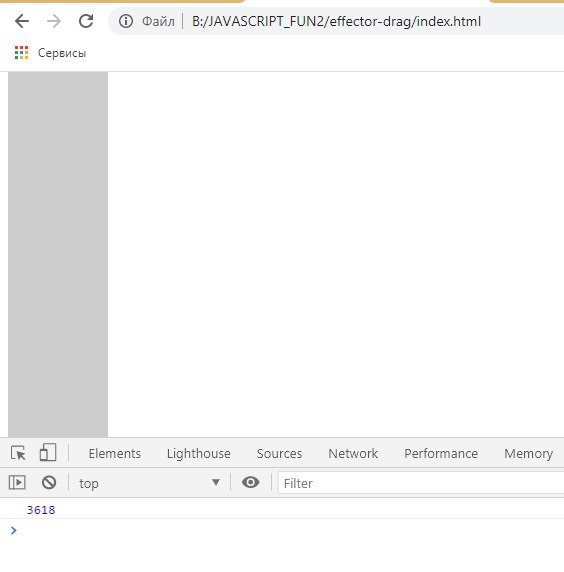564x572 pixels.
Task: Switch to the Lighthouse tab
Action: pos(198,453)
